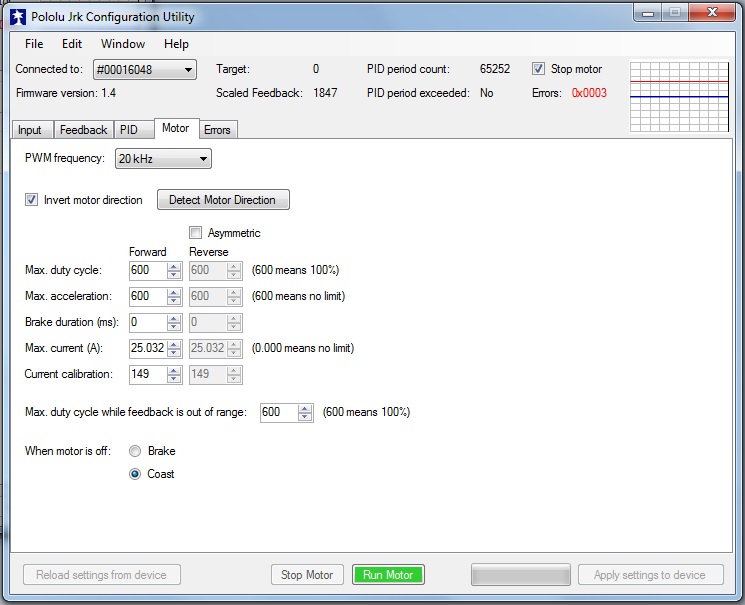Select the Brake radio button

coord(135,451)
